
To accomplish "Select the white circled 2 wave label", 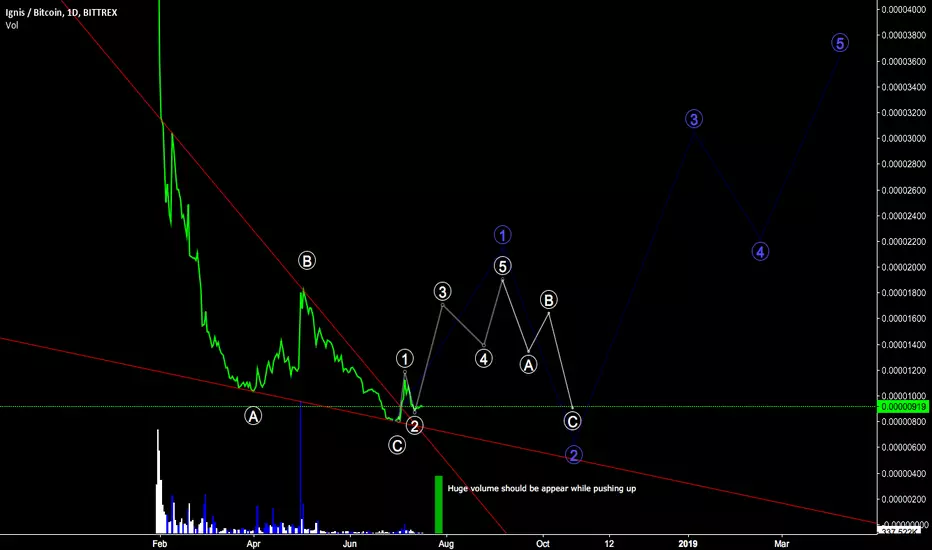I will point(414,426).
